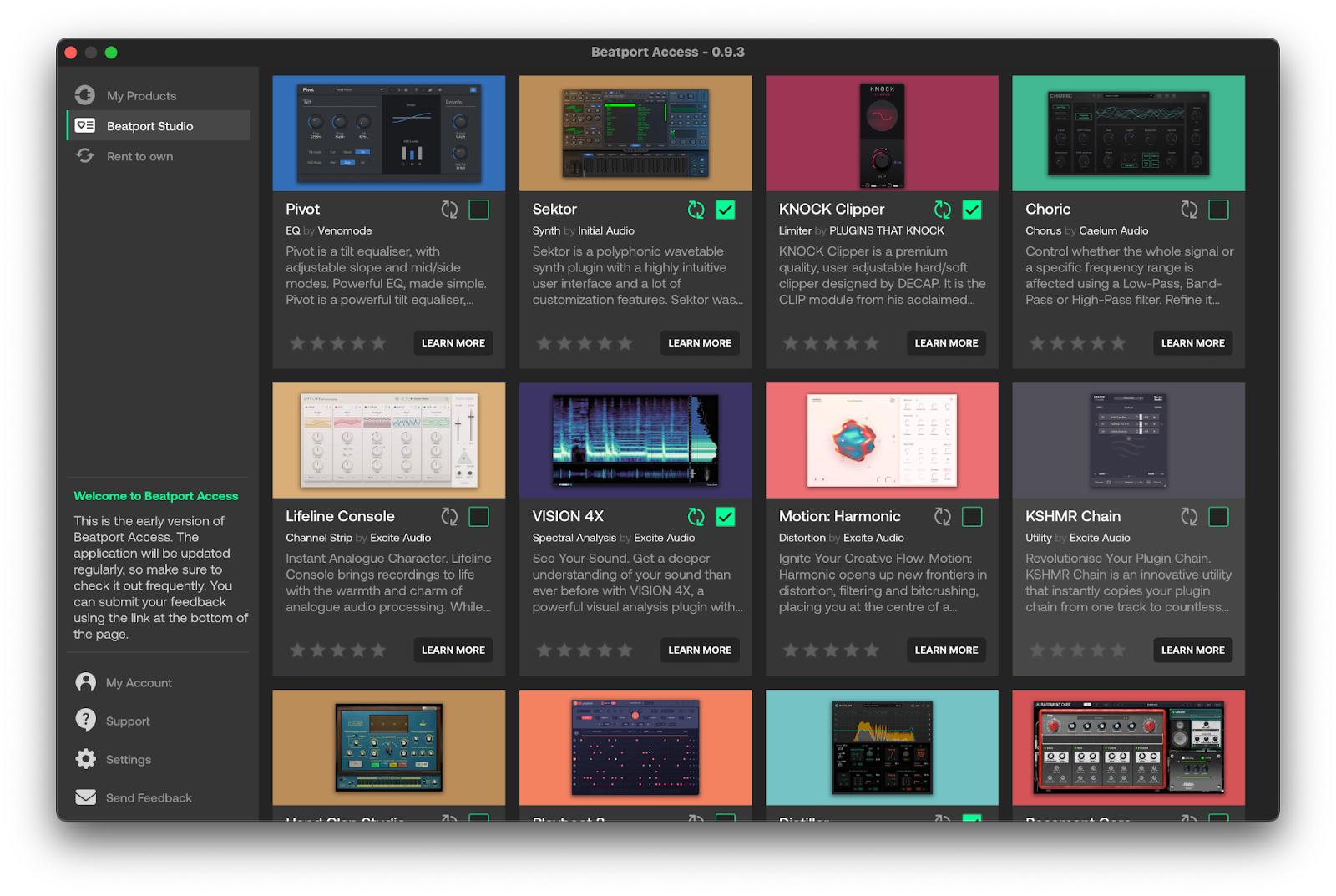
Task: Check the Lifeline Console checkbox
Action: (479, 516)
